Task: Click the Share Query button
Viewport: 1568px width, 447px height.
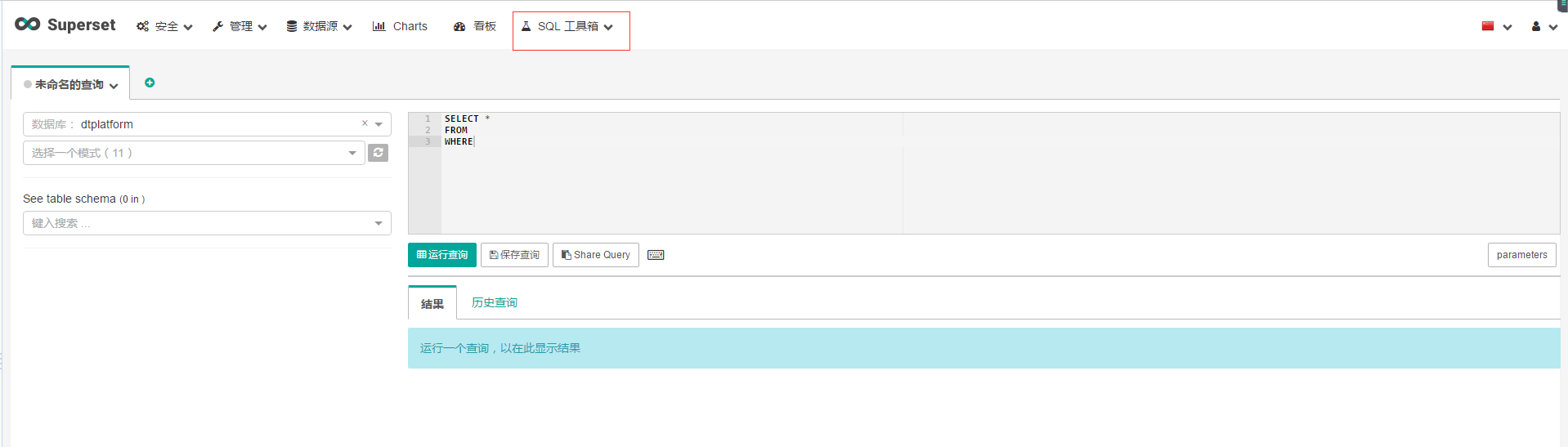Action: click(595, 255)
